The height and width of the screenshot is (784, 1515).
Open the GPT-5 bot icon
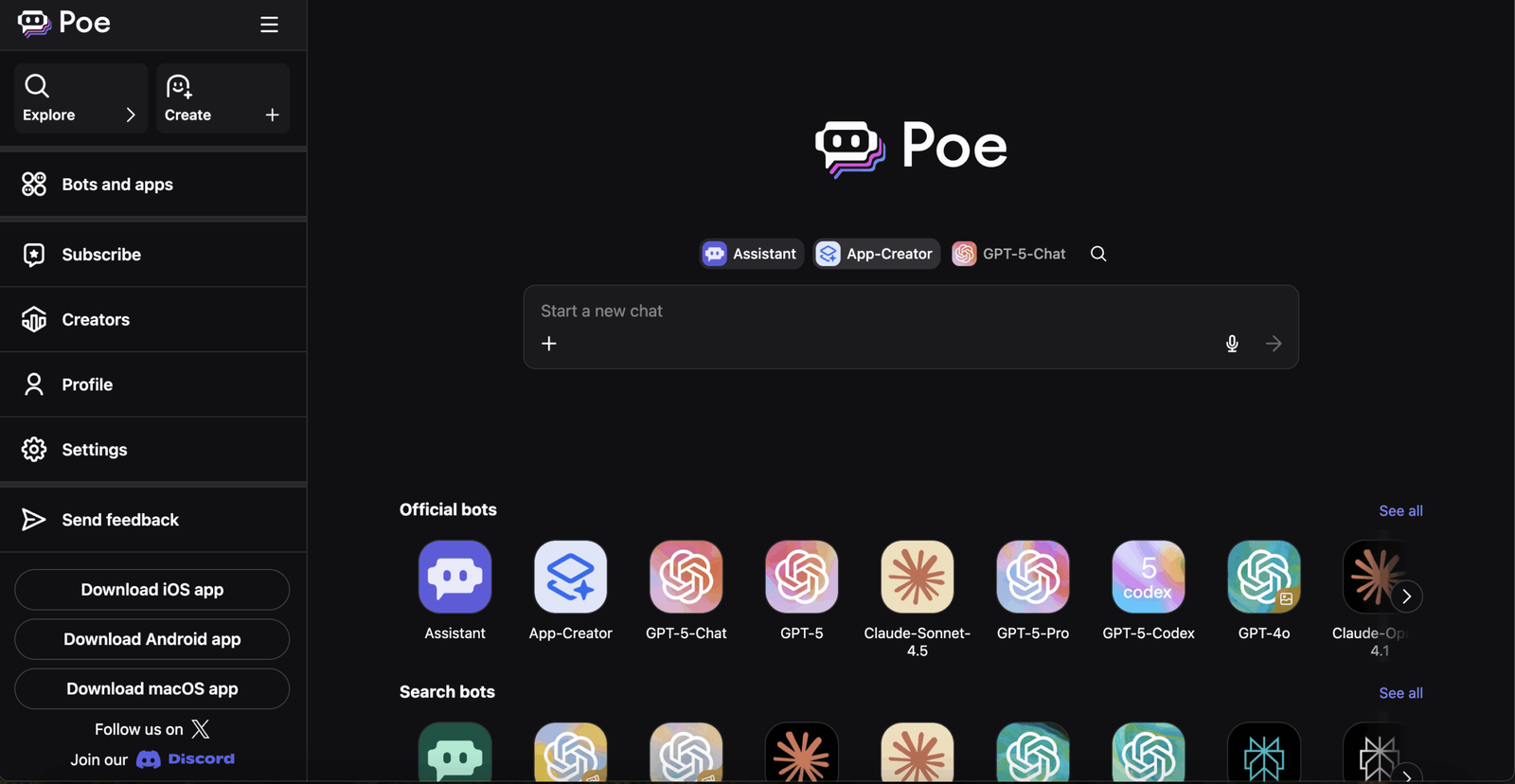(x=802, y=577)
